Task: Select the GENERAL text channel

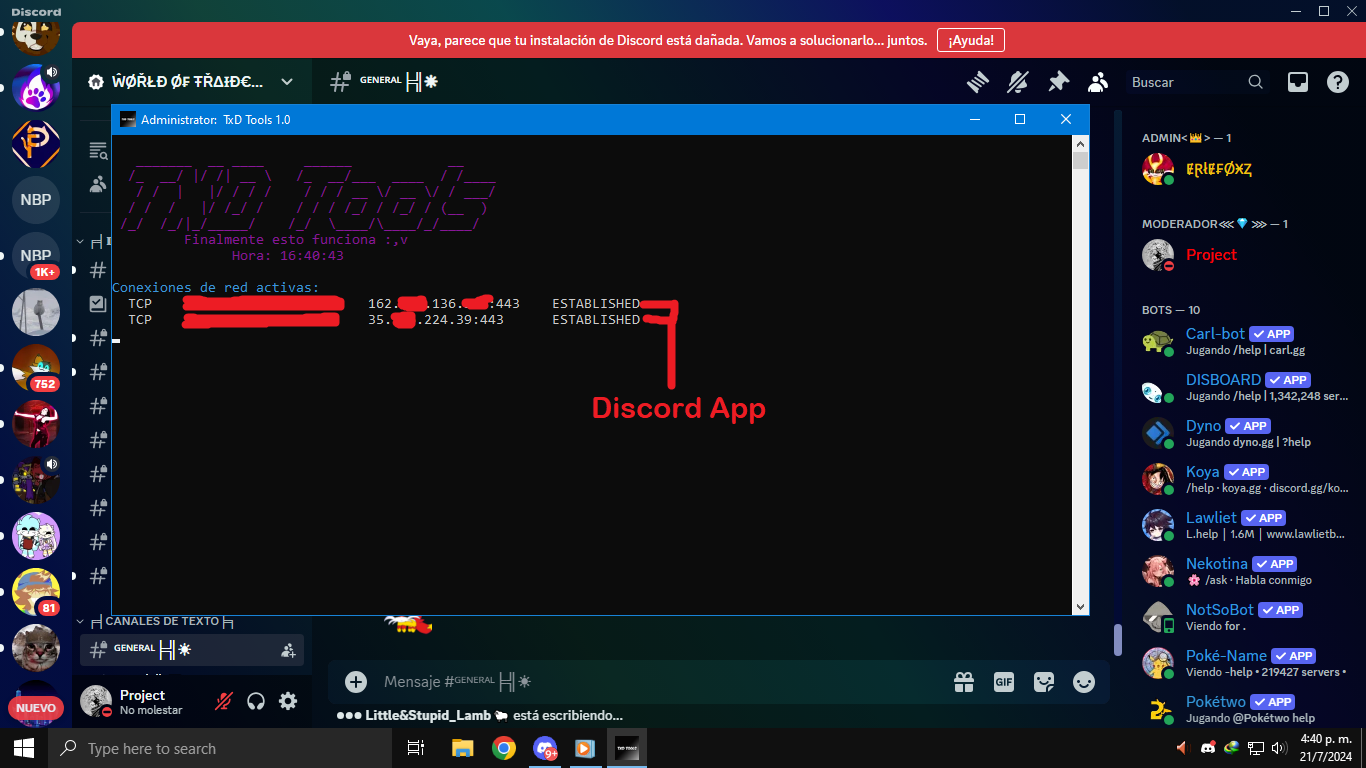Action: coord(190,651)
